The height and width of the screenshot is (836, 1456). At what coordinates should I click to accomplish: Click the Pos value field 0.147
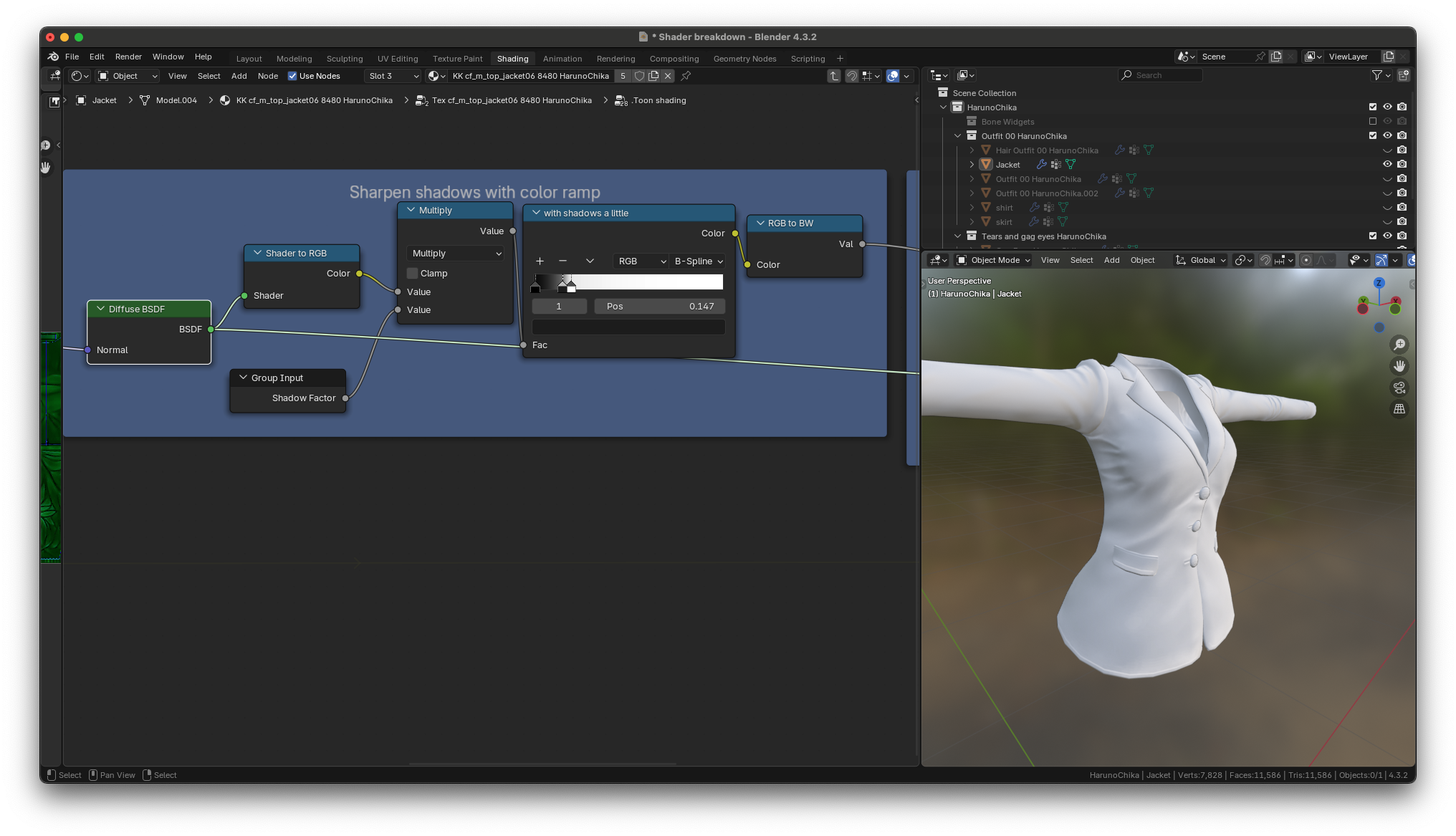coord(659,307)
